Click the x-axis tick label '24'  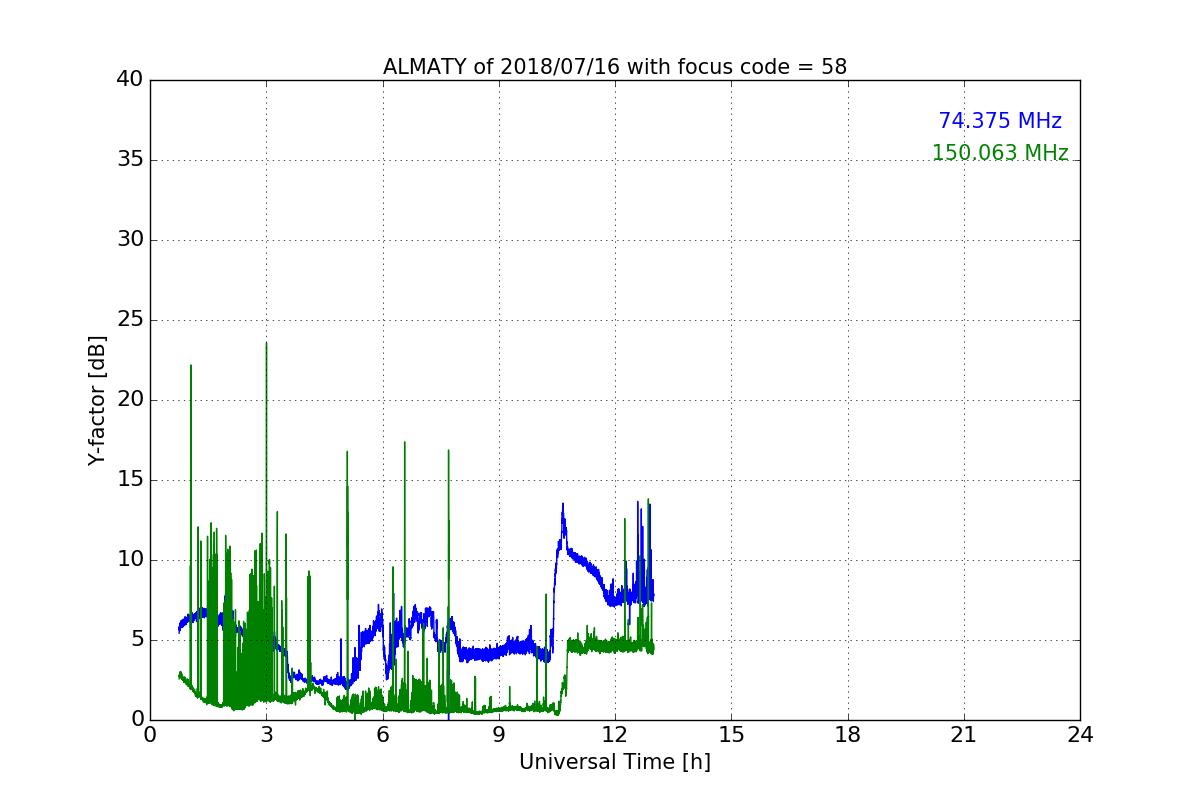click(x=1080, y=735)
